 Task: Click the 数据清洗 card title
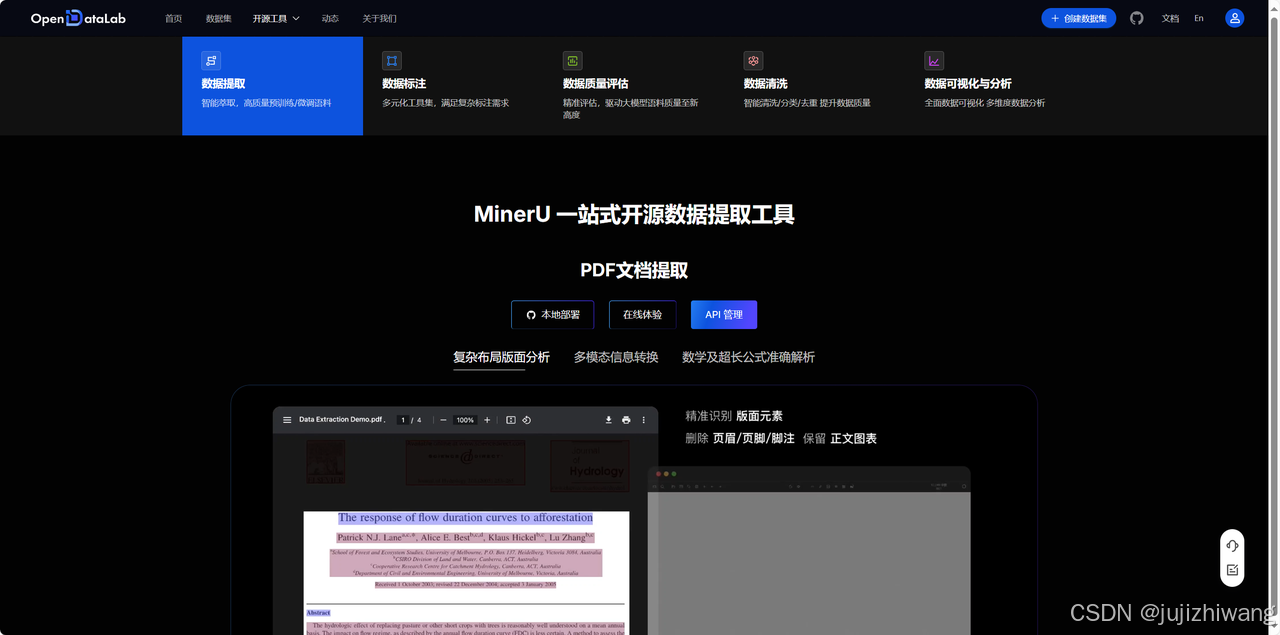tap(766, 84)
